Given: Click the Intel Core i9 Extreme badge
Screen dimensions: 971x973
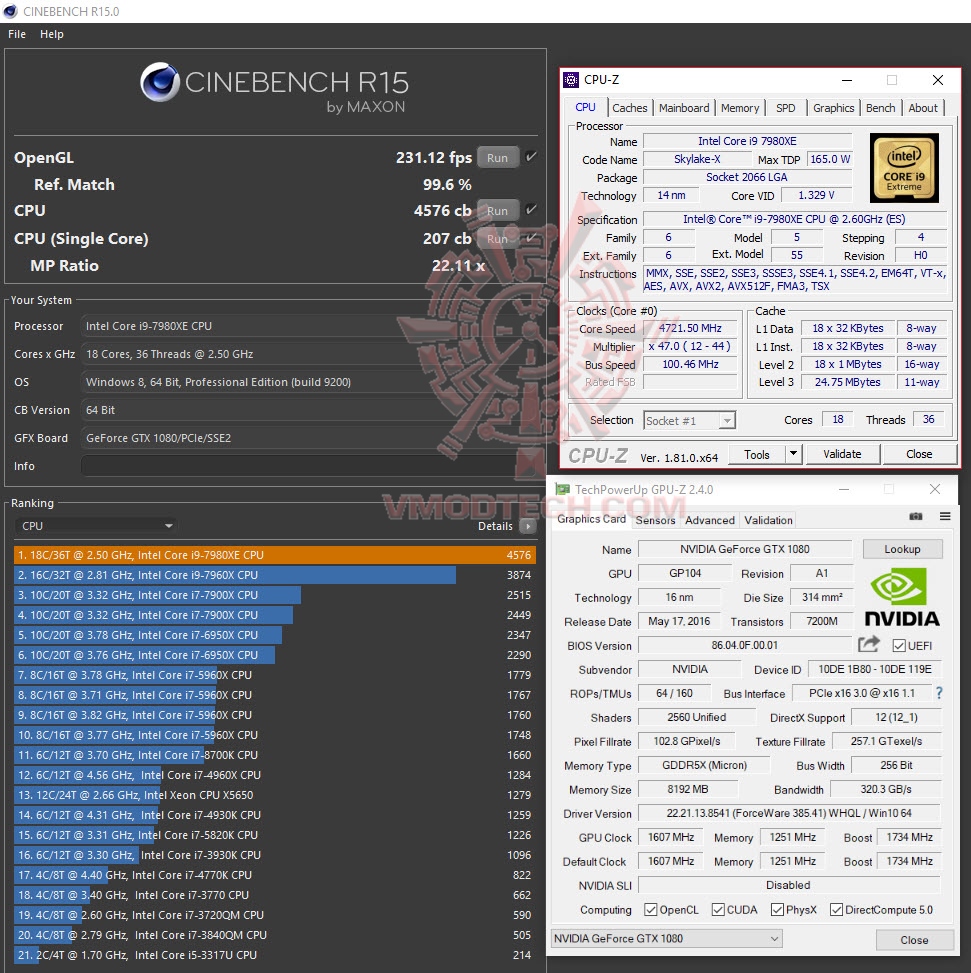Looking at the screenshot, I should click(x=904, y=168).
